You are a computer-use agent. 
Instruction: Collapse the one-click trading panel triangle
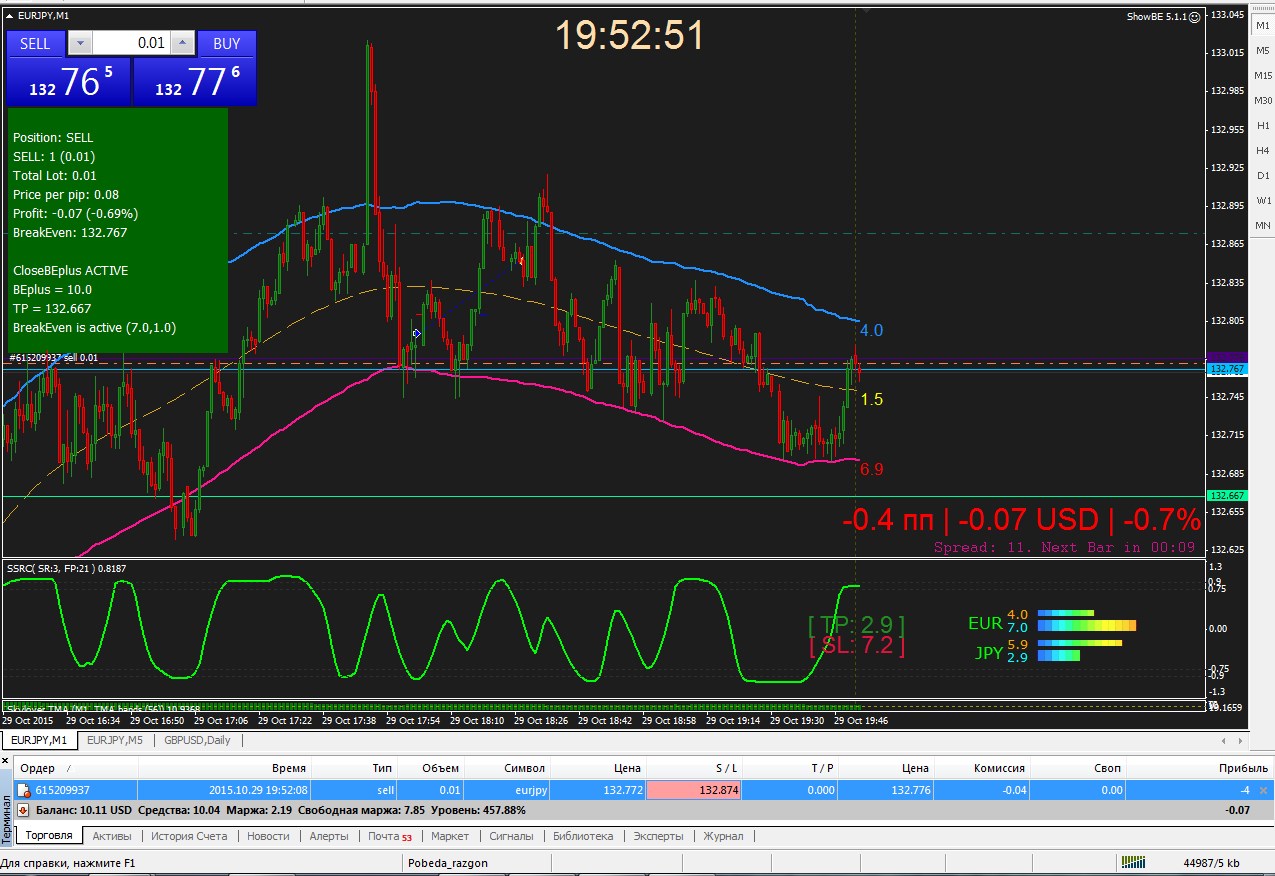click(10, 16)
